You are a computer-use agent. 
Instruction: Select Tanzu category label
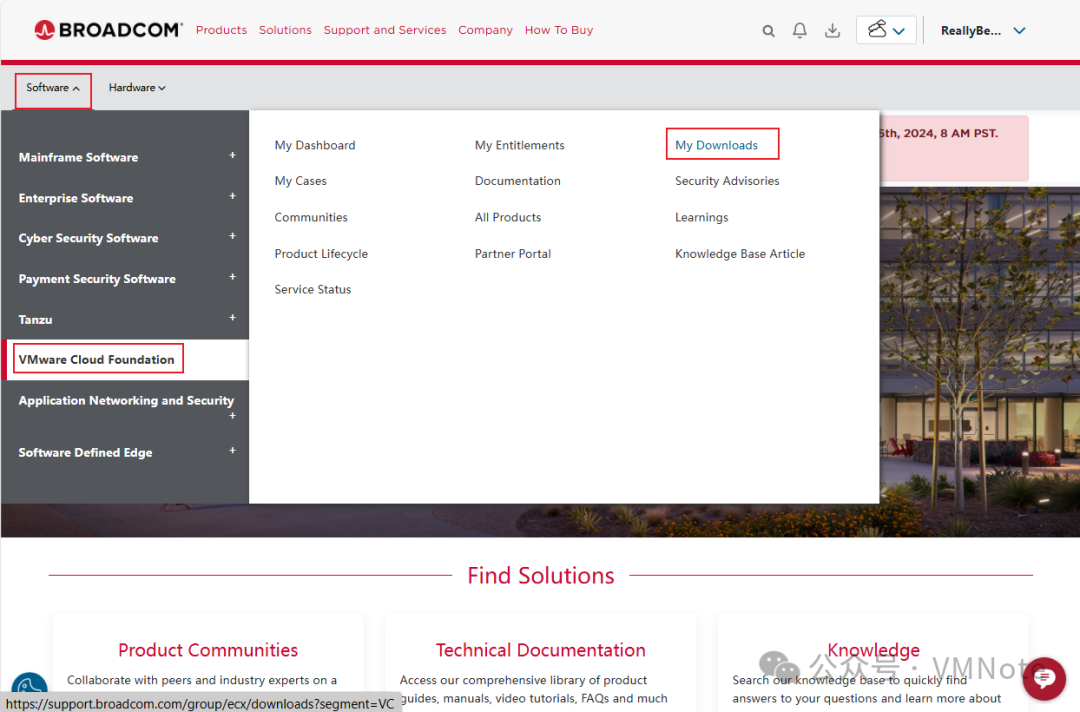(x=35, y=320)
